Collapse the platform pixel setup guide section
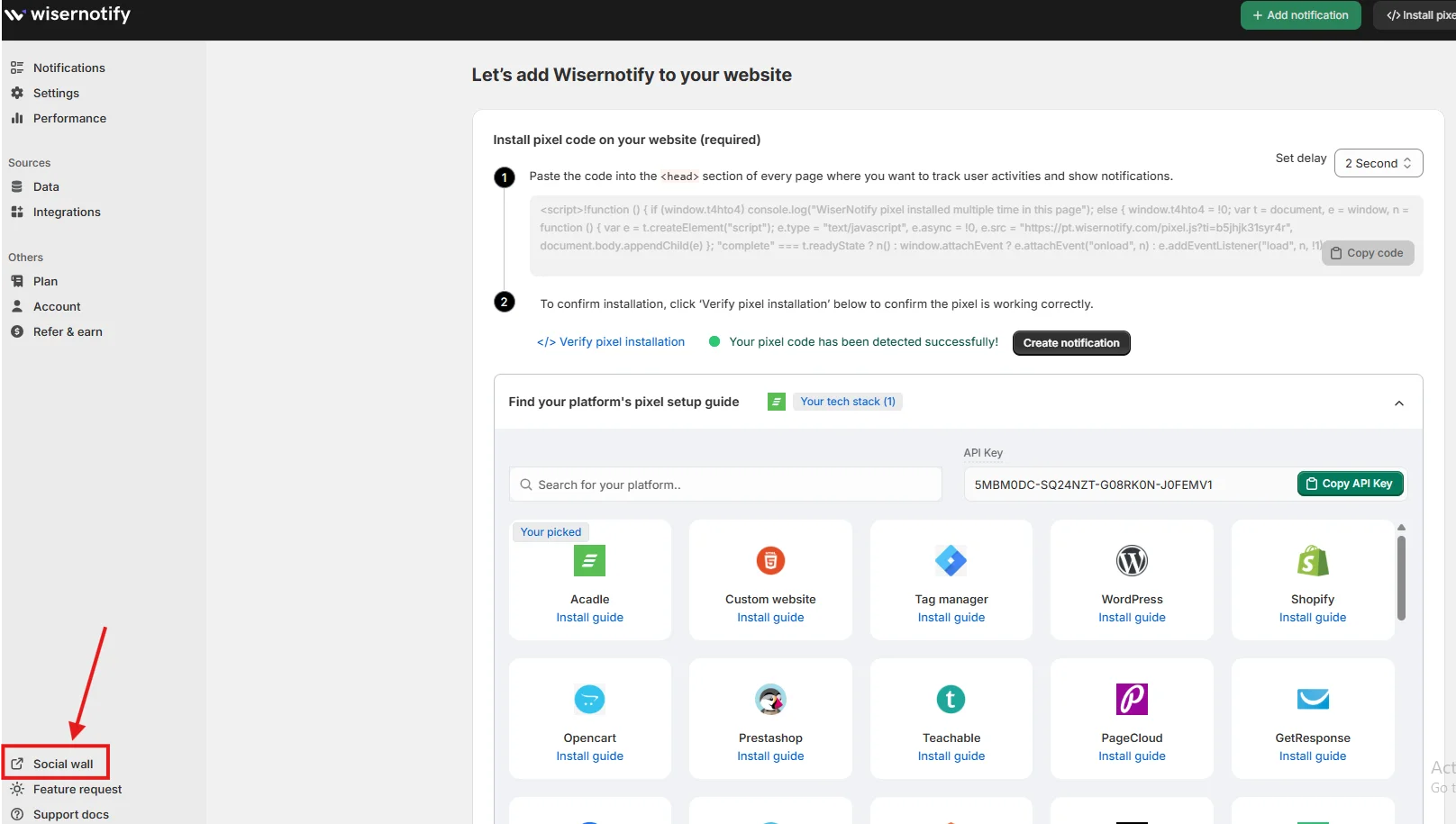 1398,403
